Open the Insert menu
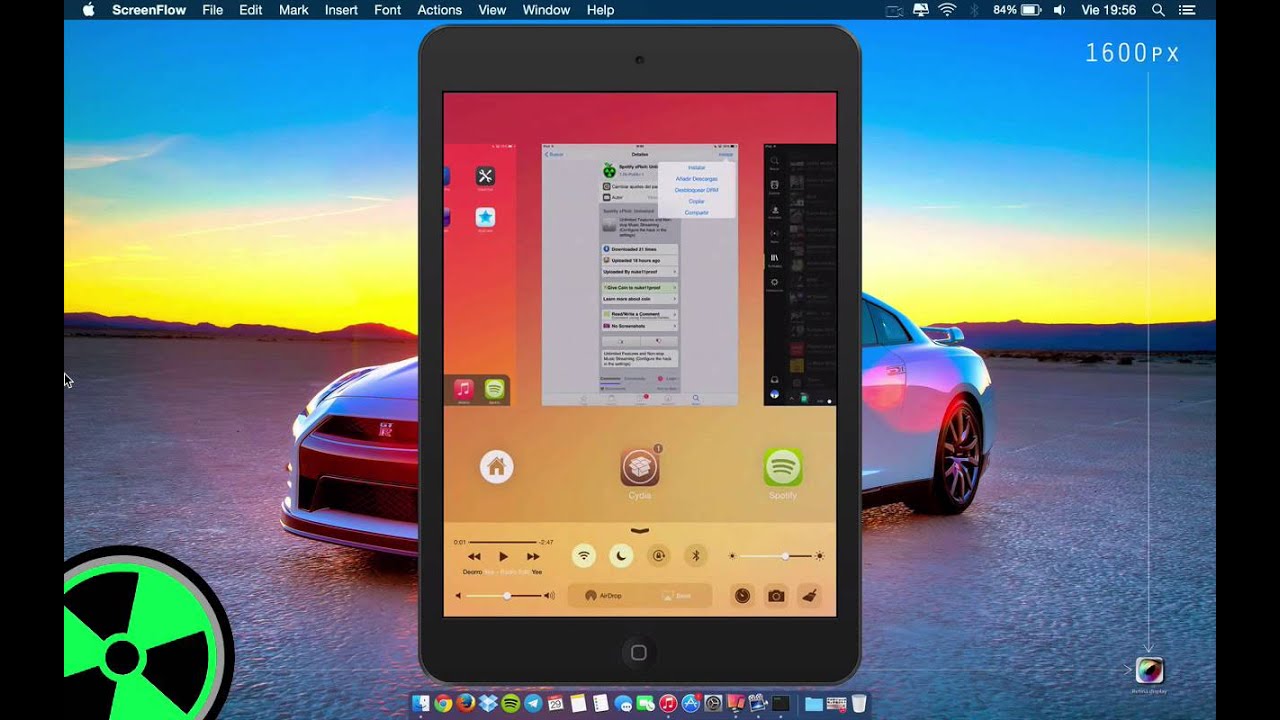Image resolution: width=1280 pixels, height=720 pixels. (x=341, y=10)
